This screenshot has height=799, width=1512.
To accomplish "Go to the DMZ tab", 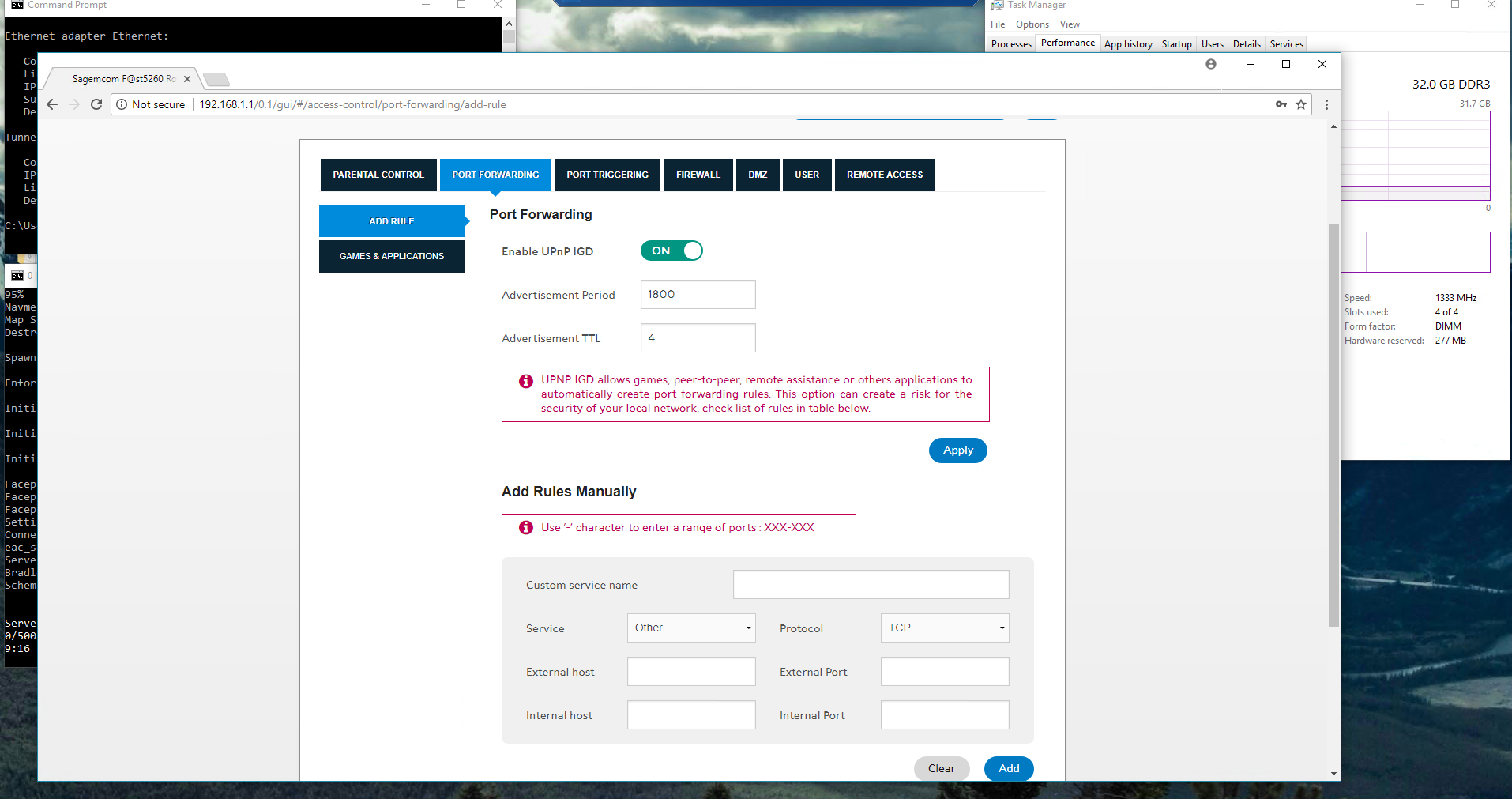I will pos(758,175).
